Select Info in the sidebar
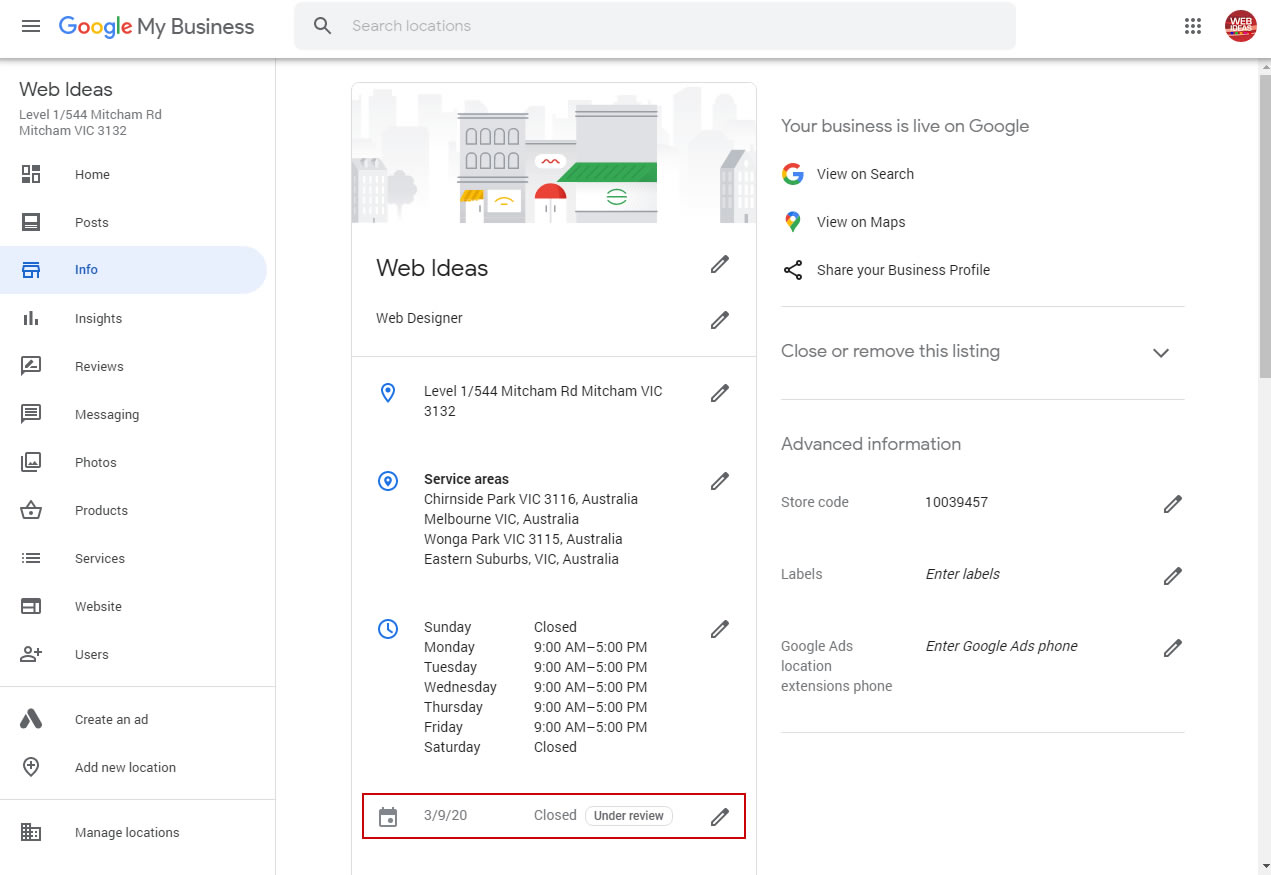 point(133,270)
